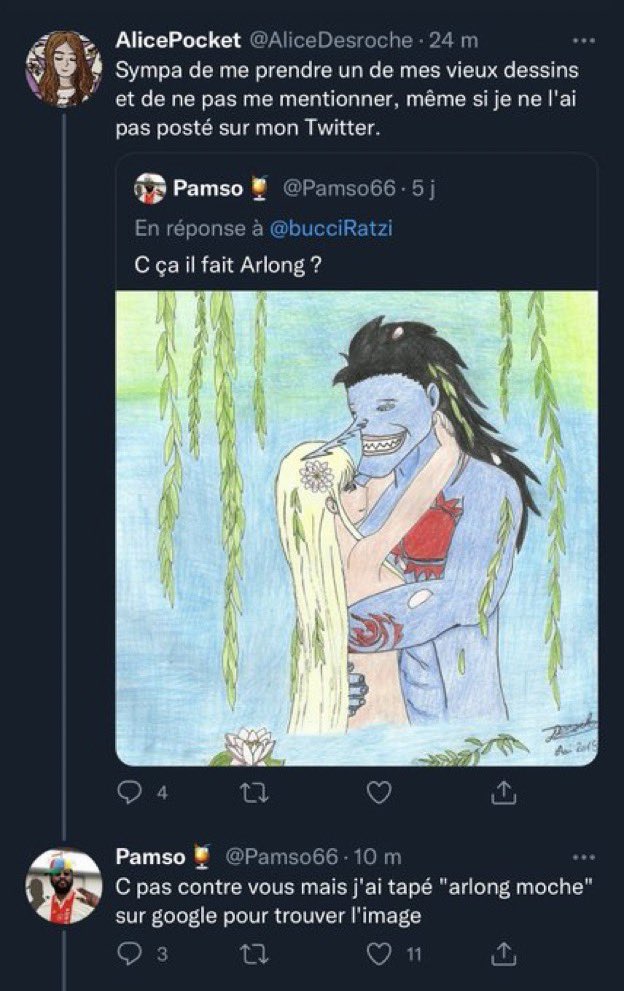Open AlicePocket display name profile
This screenshot has width=624, height=991.
pos(178,40)
